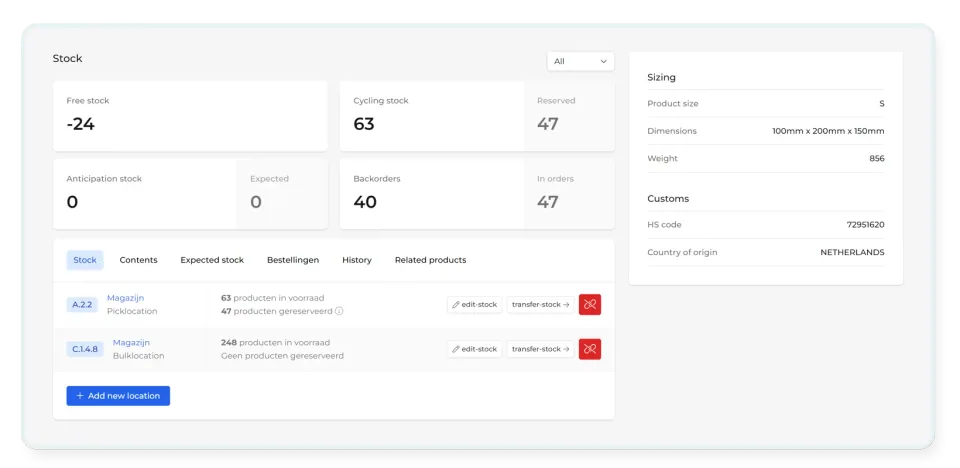Click edit-stock for location C.1.4.8

click(x=474, y=349)
